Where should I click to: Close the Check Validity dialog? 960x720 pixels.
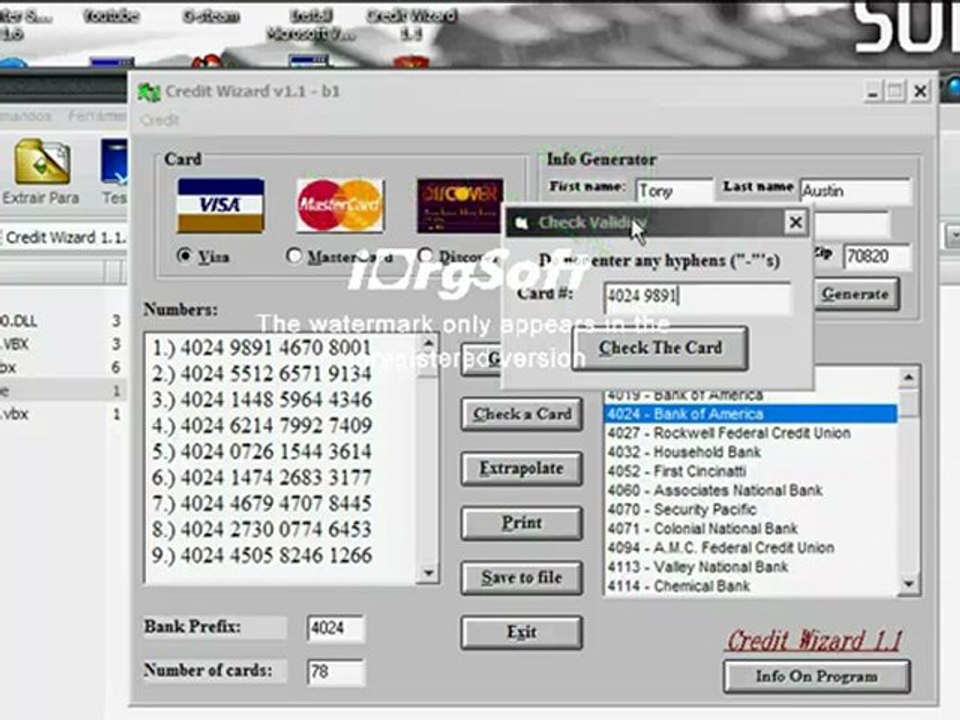(795, 222)
